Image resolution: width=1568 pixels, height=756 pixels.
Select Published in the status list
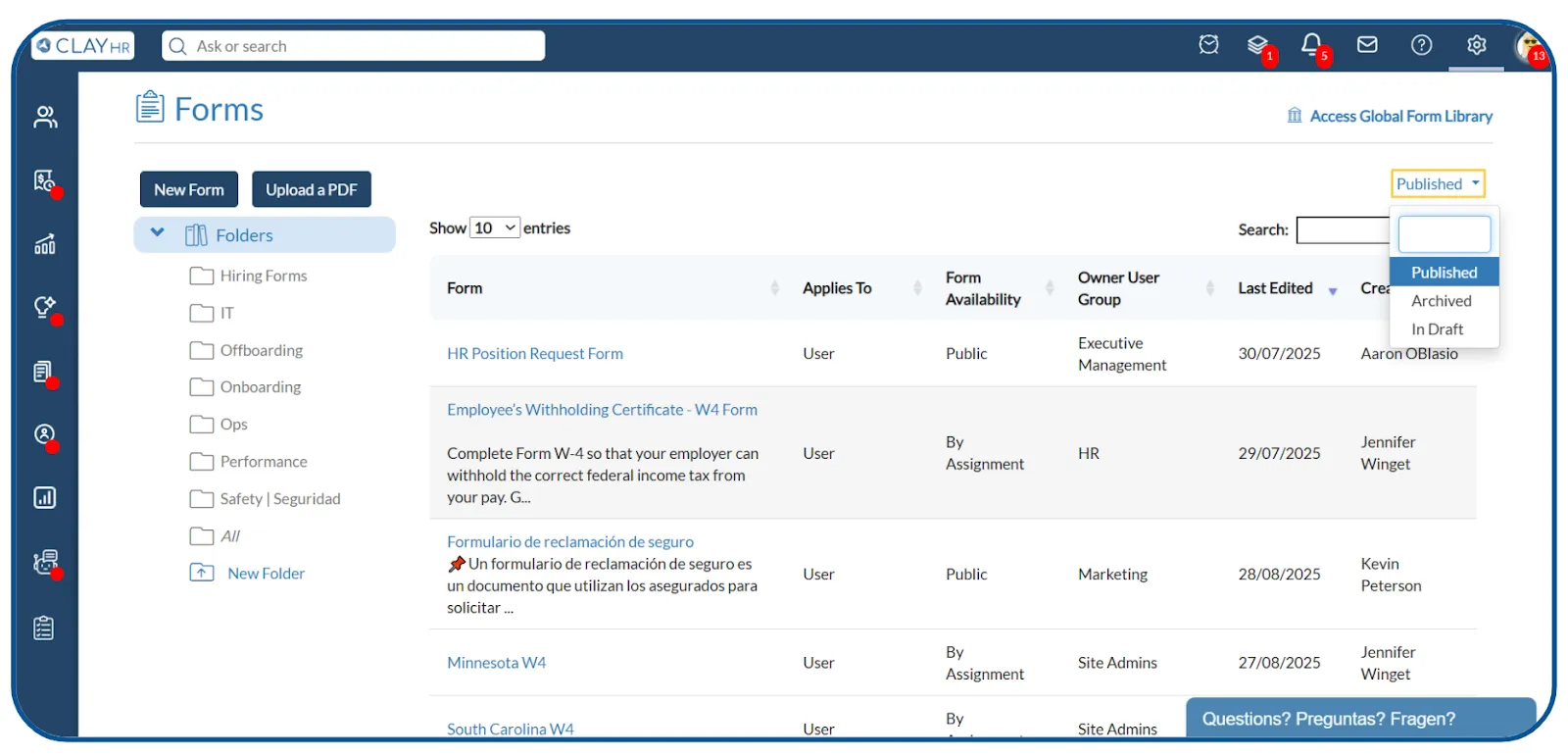pyautogui.click(x=1445, y=273)
